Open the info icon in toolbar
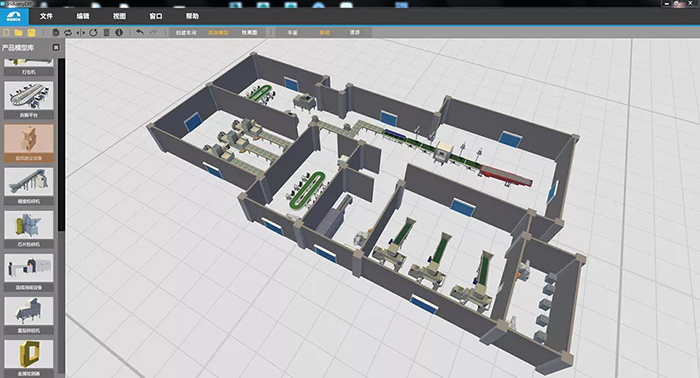The height and width of the screenshot is (378, 700). tap(119, 33)
